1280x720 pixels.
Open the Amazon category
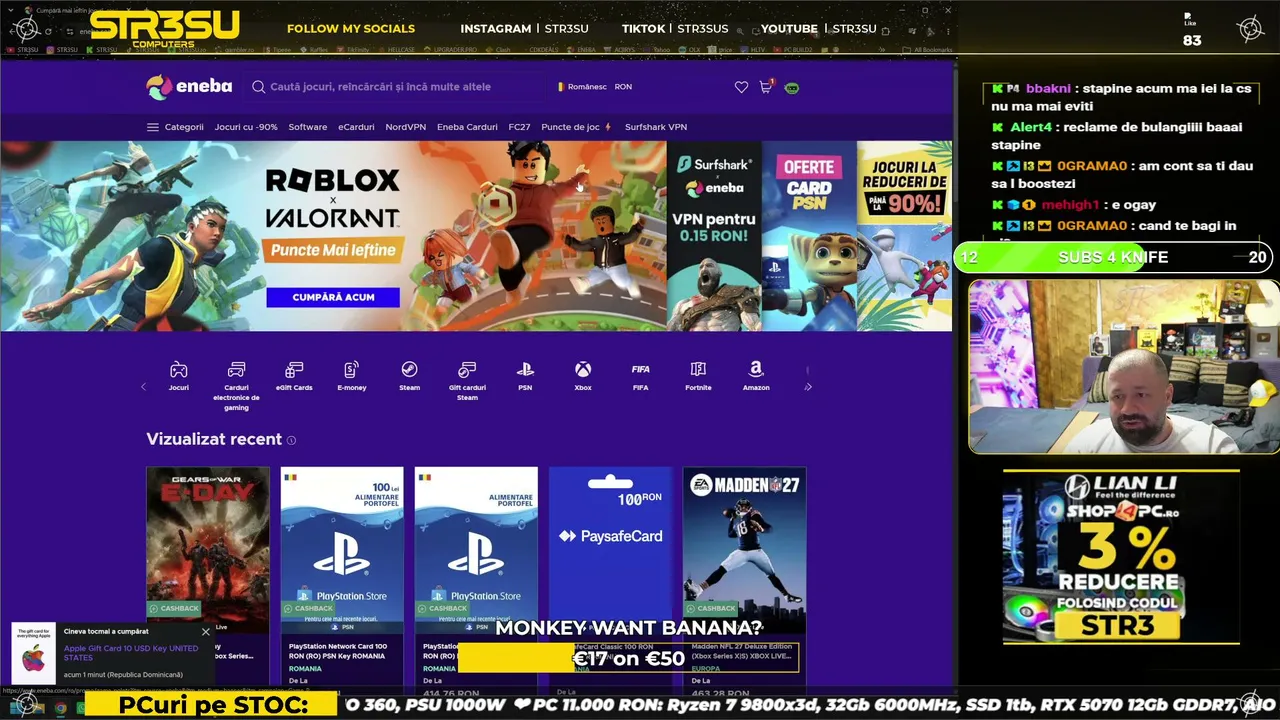click(756, 375)
